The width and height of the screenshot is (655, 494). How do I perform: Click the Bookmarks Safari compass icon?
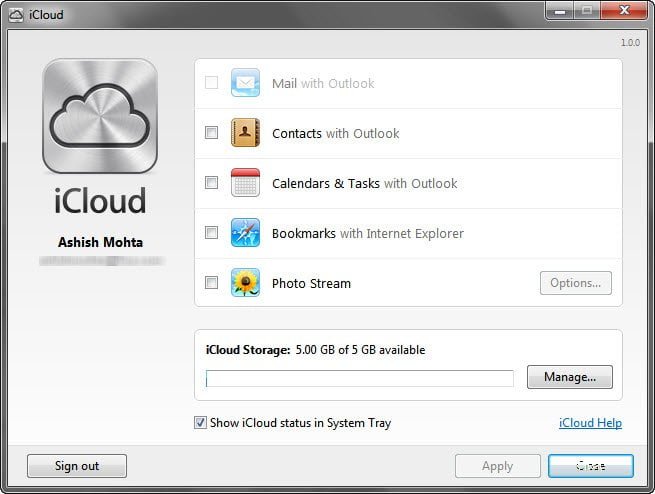pyautogui.click(x=245, y=233)
